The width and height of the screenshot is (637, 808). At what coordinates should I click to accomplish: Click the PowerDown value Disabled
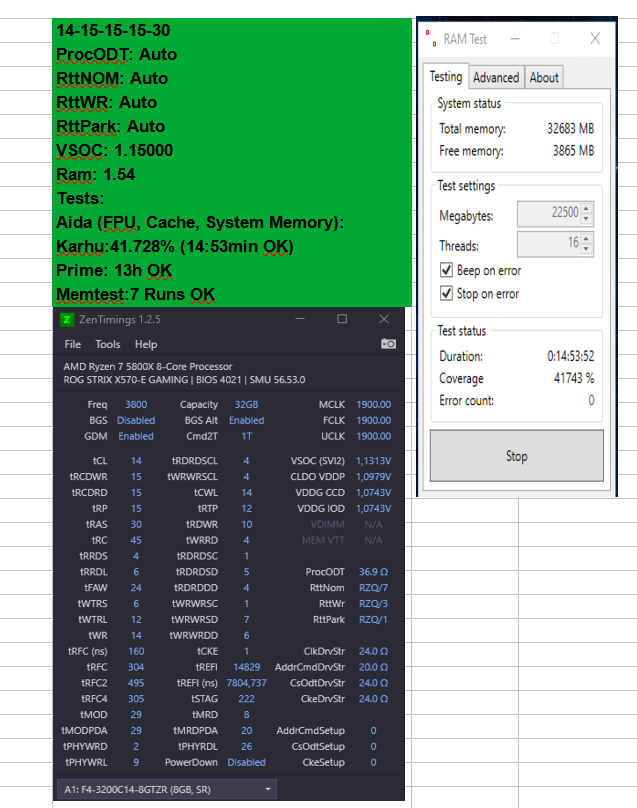click(x=246, y=762)
